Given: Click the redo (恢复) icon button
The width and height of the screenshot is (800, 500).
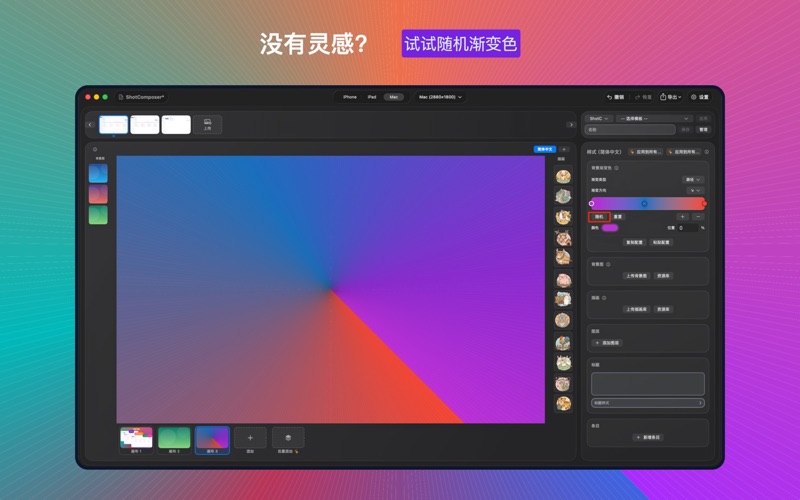Looking at the screenshot, I should pos(642,97).
